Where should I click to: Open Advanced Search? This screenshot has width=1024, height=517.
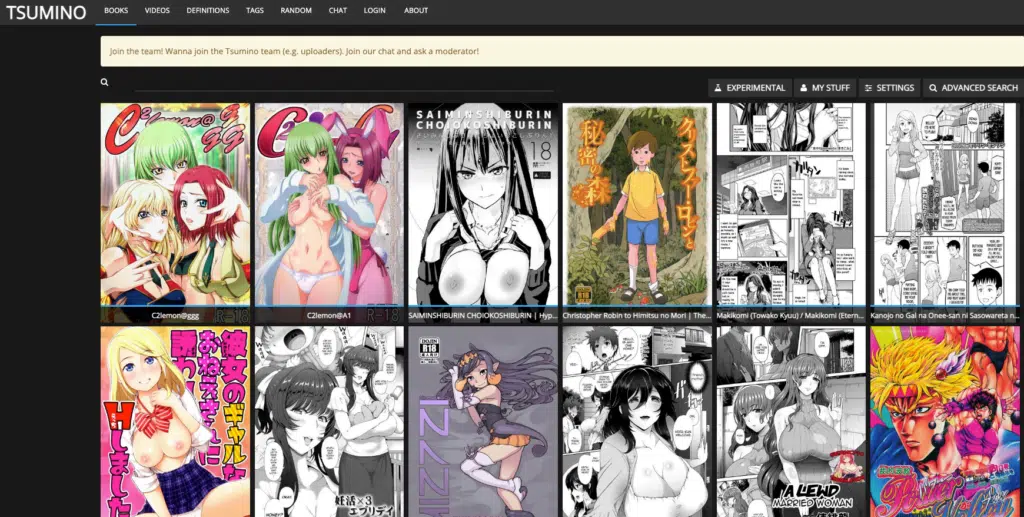click(973, 87)
